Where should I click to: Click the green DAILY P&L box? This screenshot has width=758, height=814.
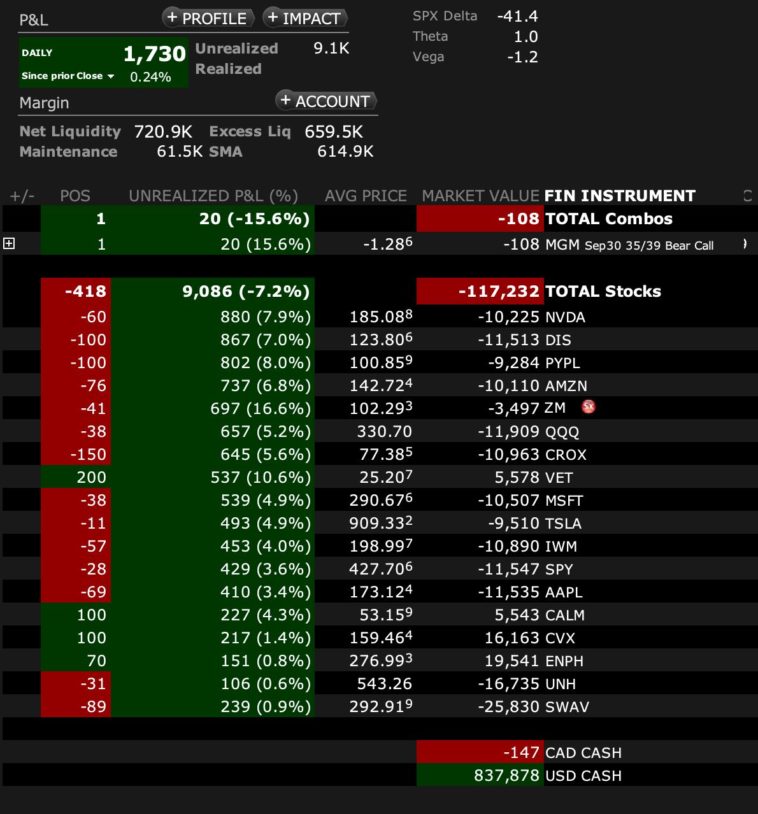[103, 62]
